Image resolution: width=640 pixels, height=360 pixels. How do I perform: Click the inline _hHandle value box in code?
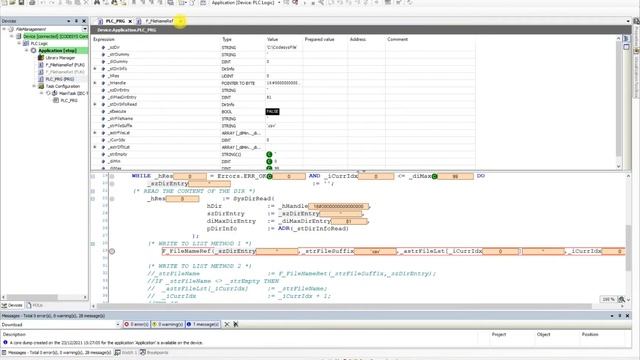[339, 206]
